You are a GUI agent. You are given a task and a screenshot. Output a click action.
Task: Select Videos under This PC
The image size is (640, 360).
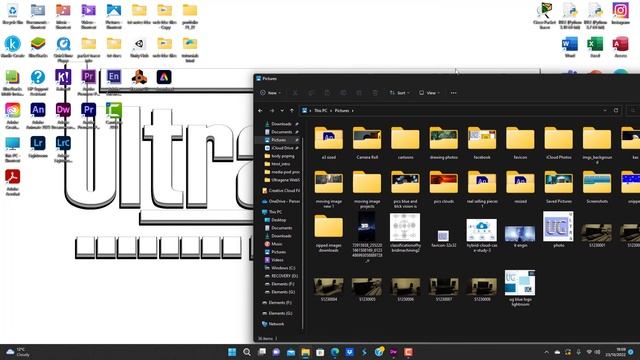(x=277, y=260)
